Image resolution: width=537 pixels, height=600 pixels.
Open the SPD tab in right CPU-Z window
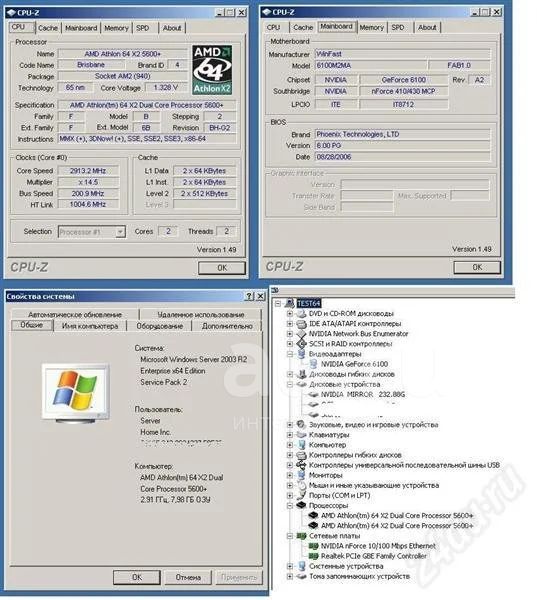coord(398,28)
